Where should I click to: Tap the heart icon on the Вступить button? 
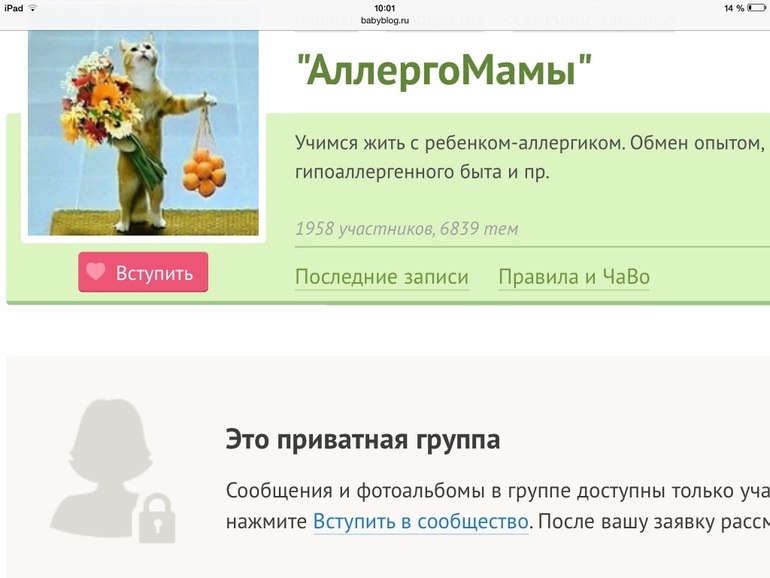(x=96, y=271)
